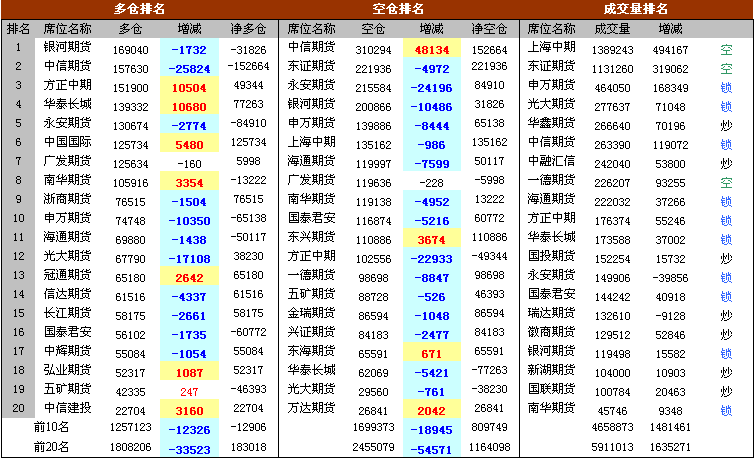Click the 空仓排名 section header
Screen dimensions: 755x458
click(398, 9)
